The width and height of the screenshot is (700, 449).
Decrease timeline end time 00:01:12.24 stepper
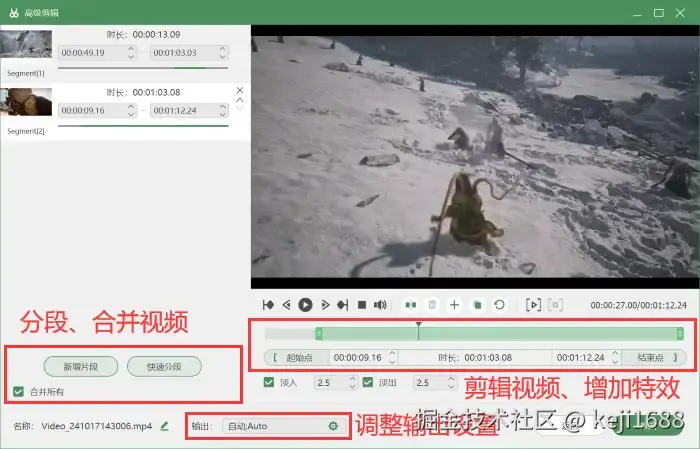click(615, 362)
